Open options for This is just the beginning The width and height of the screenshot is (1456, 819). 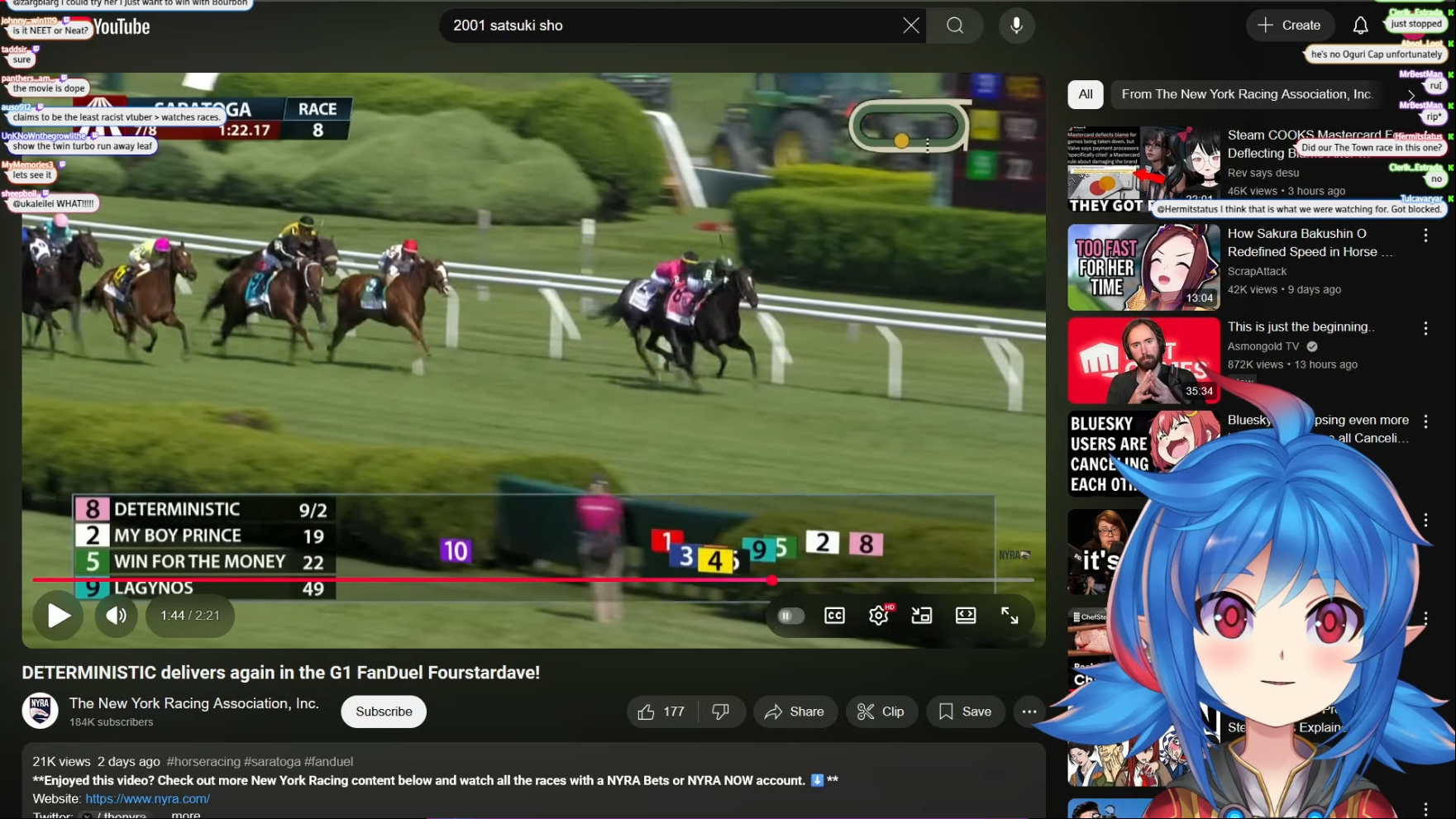click(1425, 329)
